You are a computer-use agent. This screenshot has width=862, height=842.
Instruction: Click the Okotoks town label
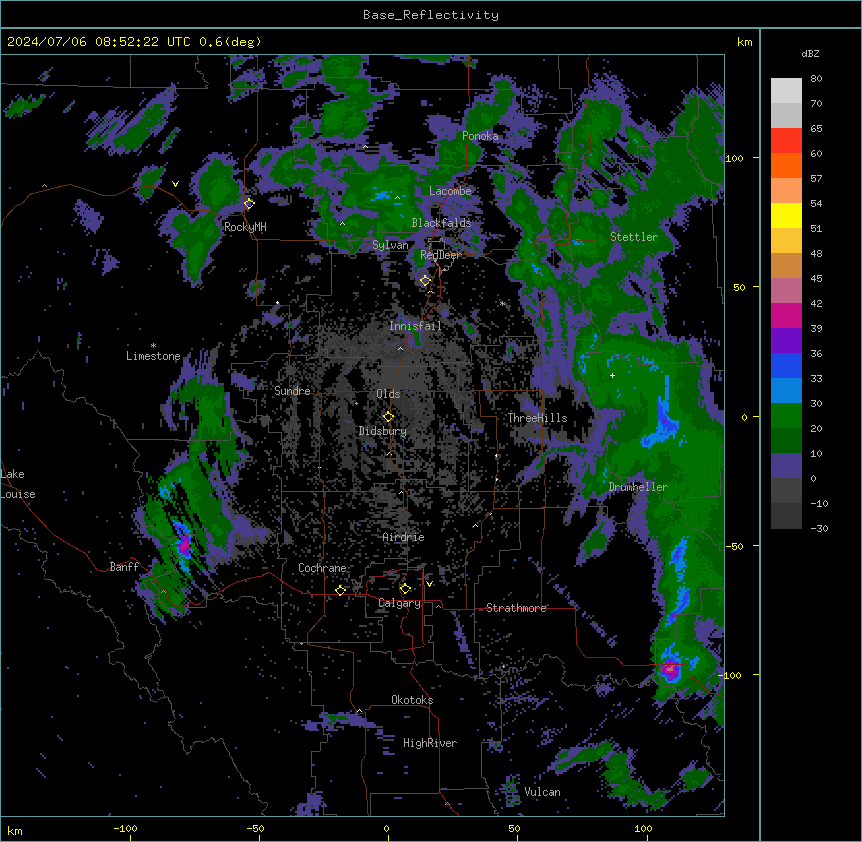[412, 700]
